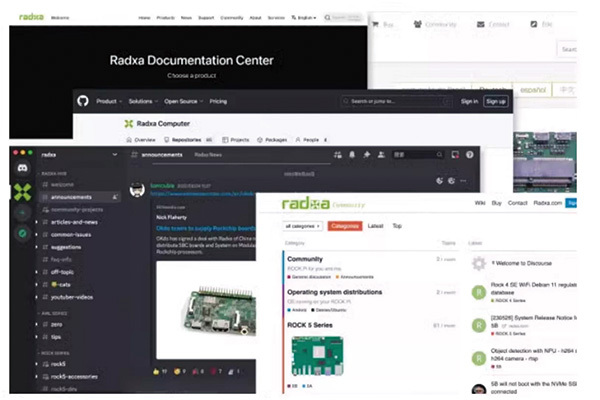The height and width of the screenshot is (400, 600).
Task: Click the GitHub Sign up button
Action: coord(495,101)
